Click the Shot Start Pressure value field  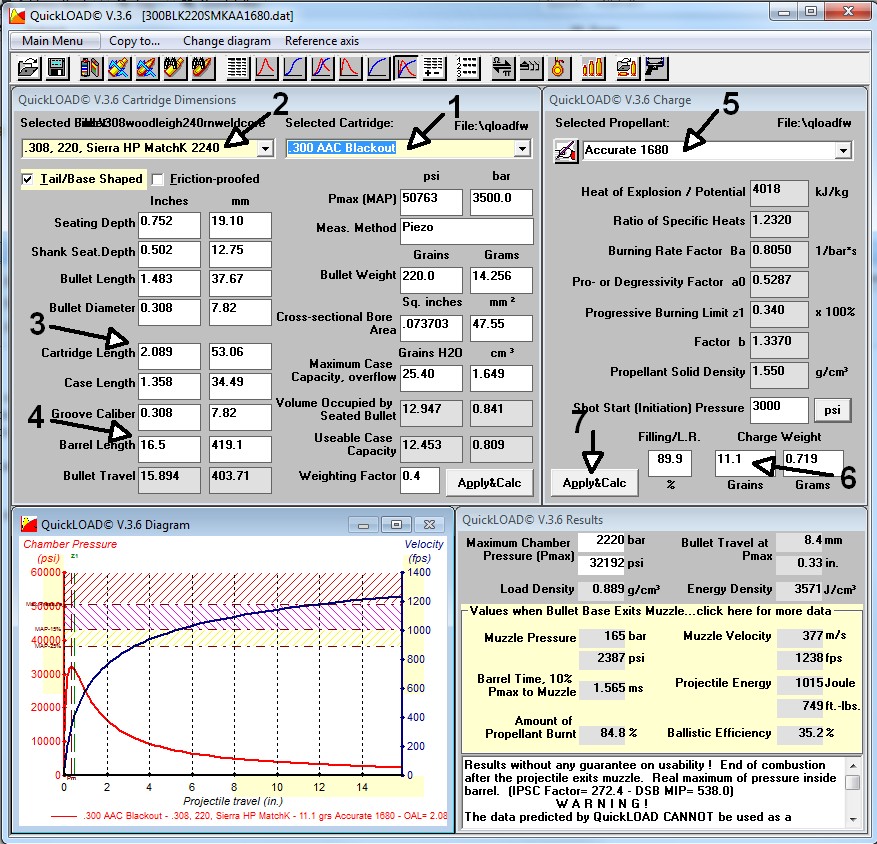click(x=780, y=410)
